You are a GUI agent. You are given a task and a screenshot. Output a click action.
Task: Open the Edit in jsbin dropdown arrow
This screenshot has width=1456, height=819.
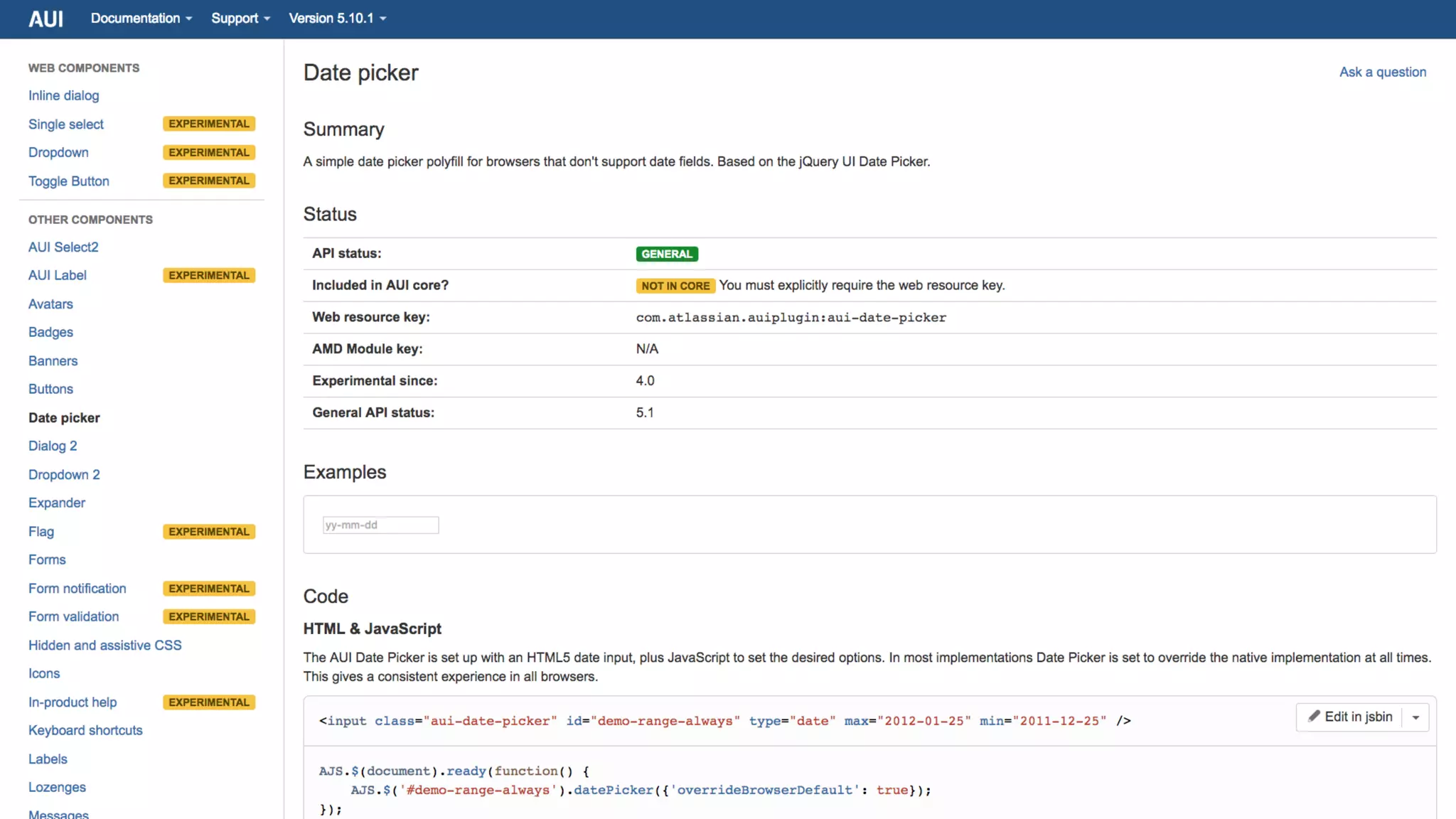(x=1415, y=717)
